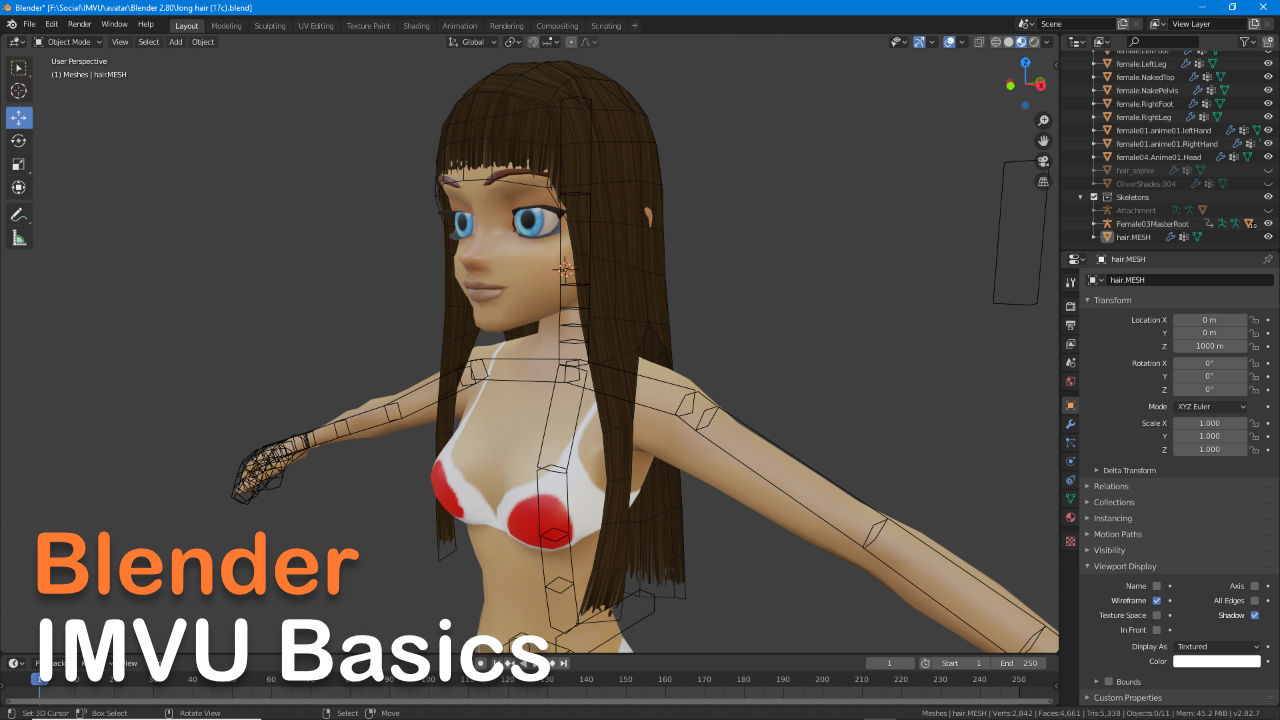Open the Object Data mesh properties tab
Image resolution: width=1280 pixels, height=720 pixels.
coord(1071,498)
